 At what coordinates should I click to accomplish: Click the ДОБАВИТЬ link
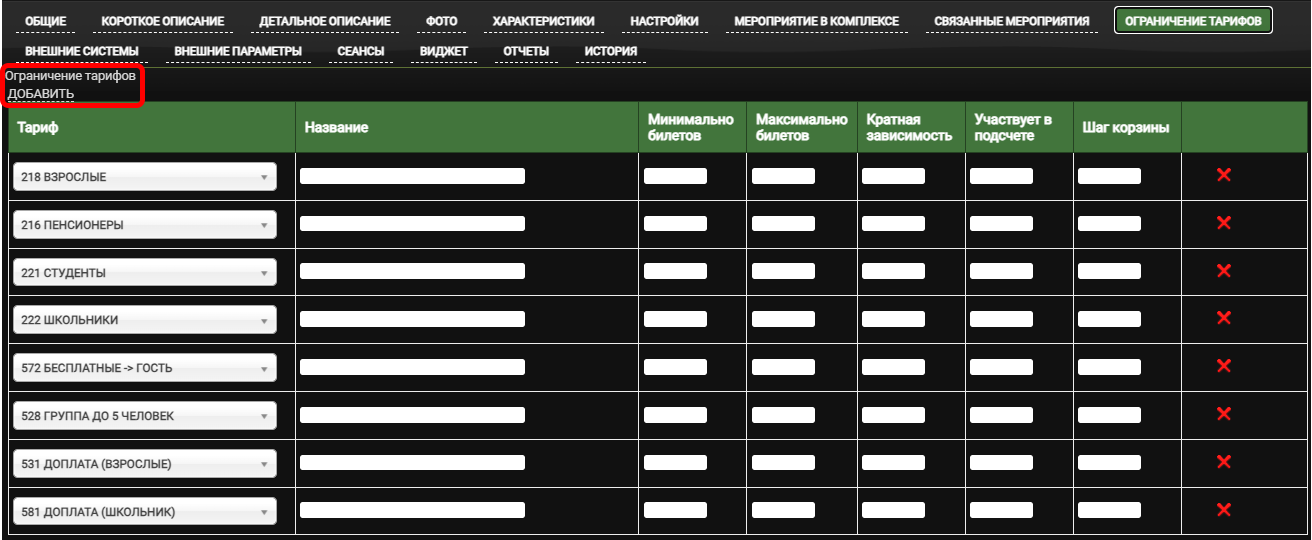41,94
